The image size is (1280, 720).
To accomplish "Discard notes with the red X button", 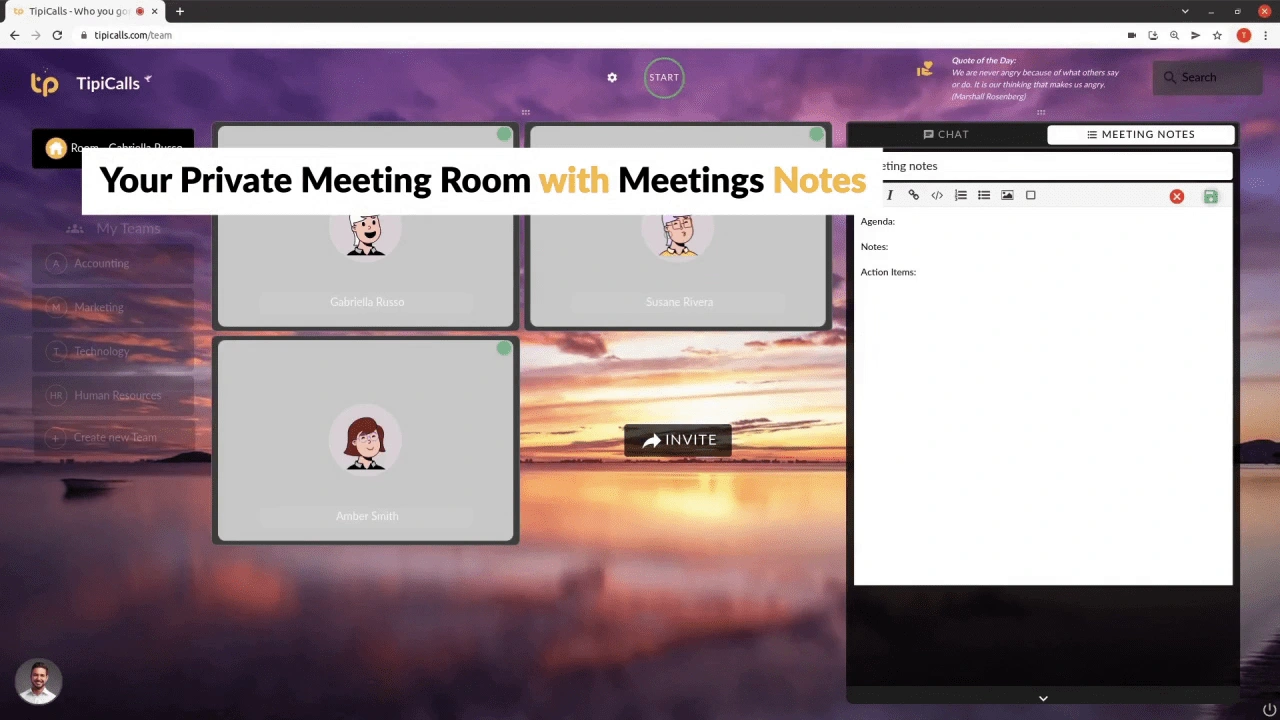I will pyautogui.click(x=1177, y=196).
